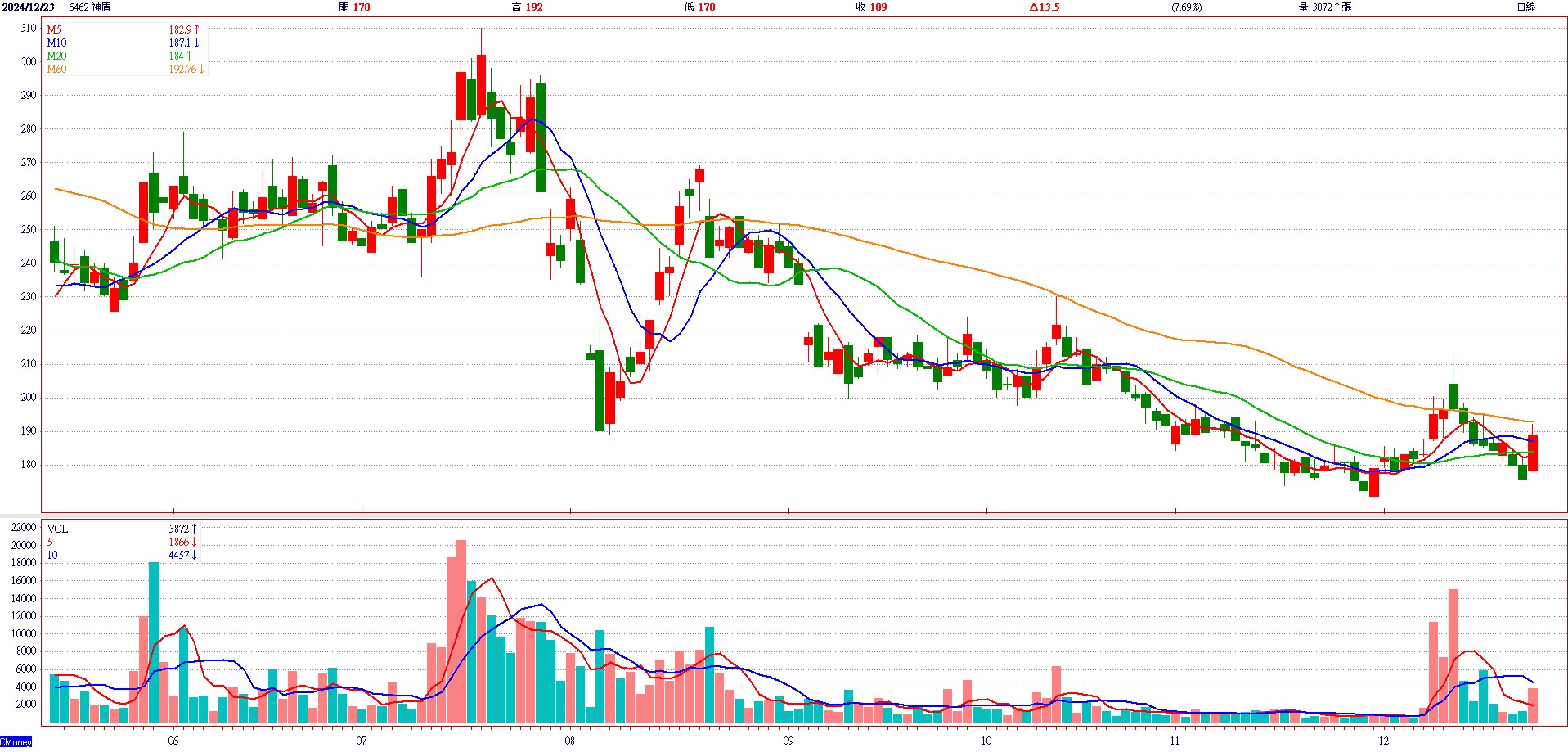Click the M20 moving average legend
1568x752 pixels.
tap(56, 56)
